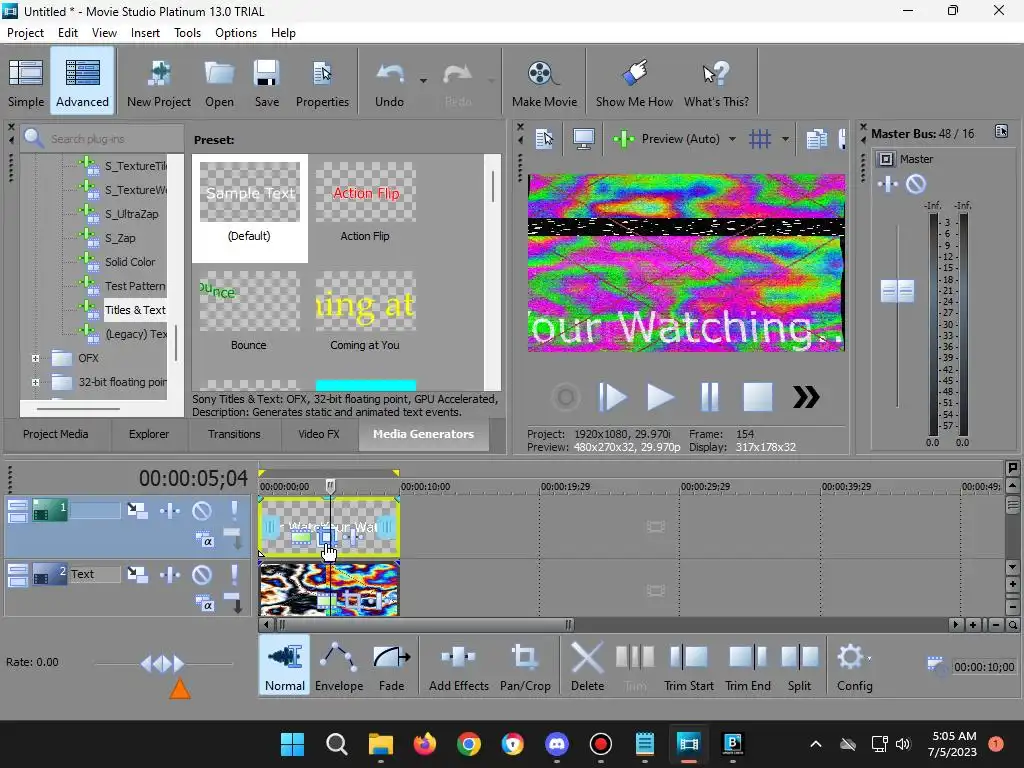Image resolution: width=1024 pixels, height=768 pixels.
Task: Activate What's This help cursor
Action: 716,82
